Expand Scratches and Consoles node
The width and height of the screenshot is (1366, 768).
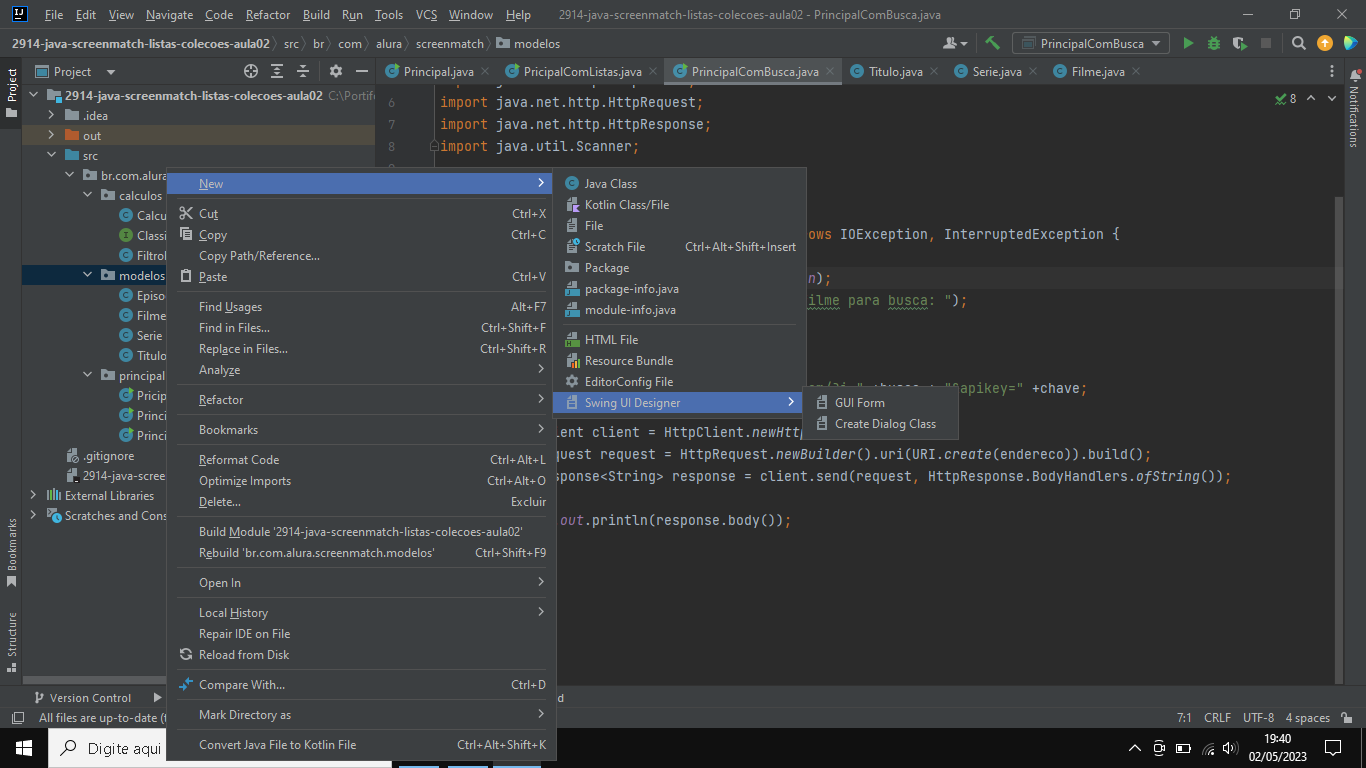(35, 516)
